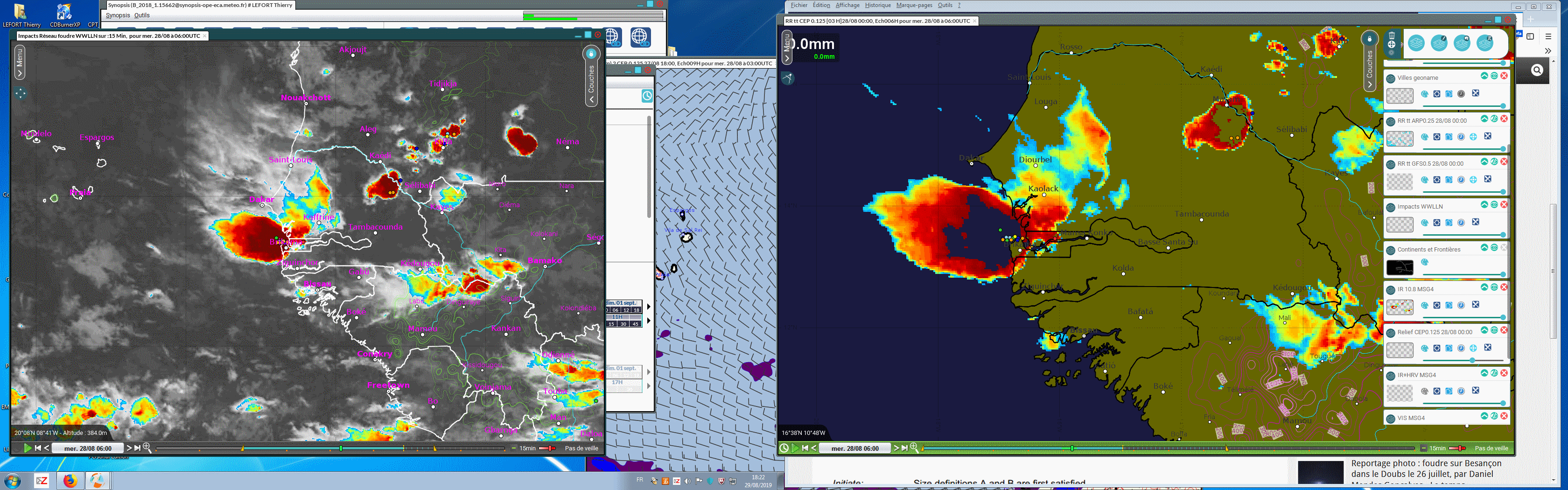This screenshot has width=1568, height=490.
Task: Collapse the VIS MSG4 layer with the chevron
Action: pyautogui.click(x=1484, y=416)
